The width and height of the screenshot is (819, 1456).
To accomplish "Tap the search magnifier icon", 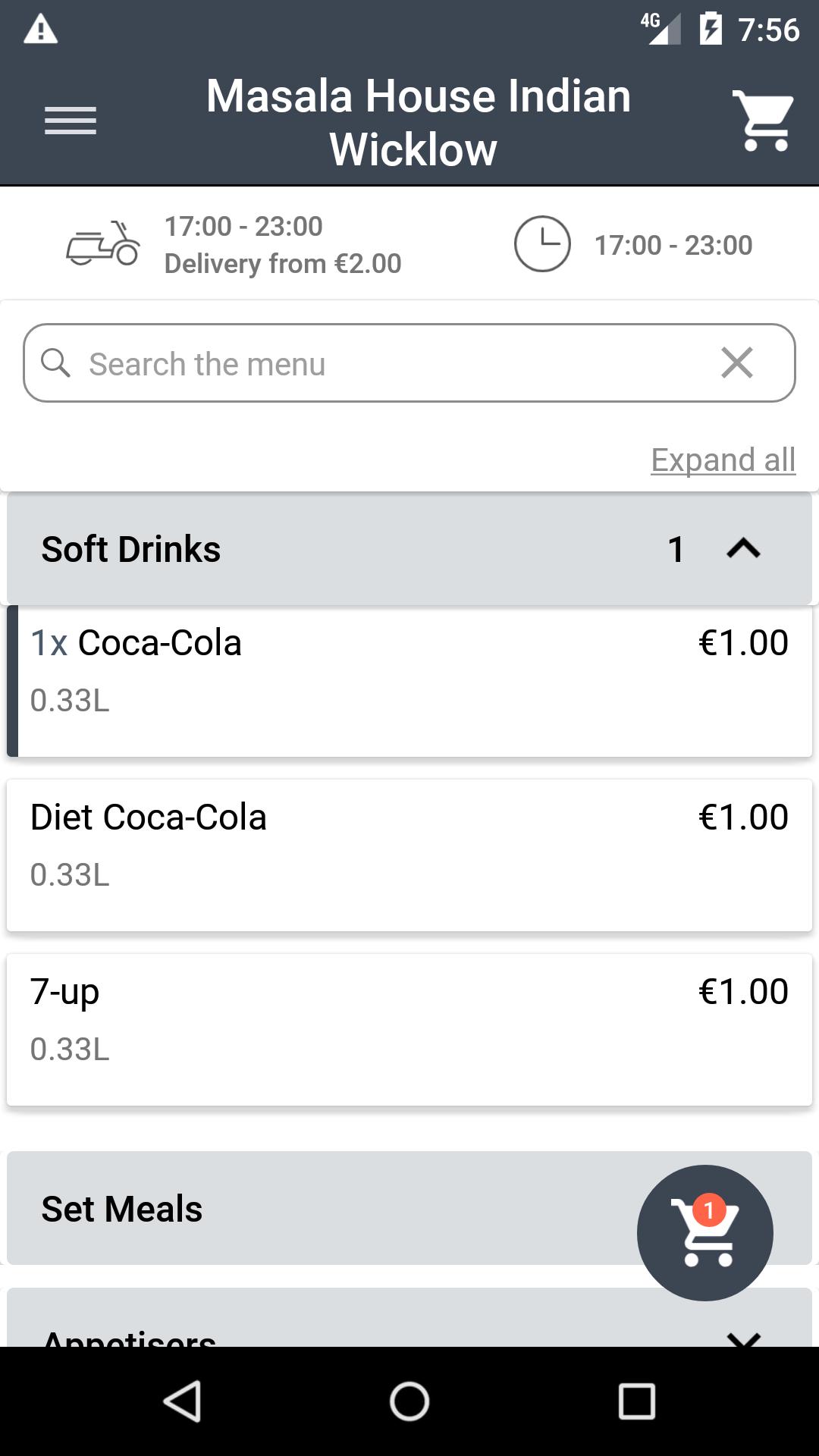I will pos(55,363).
